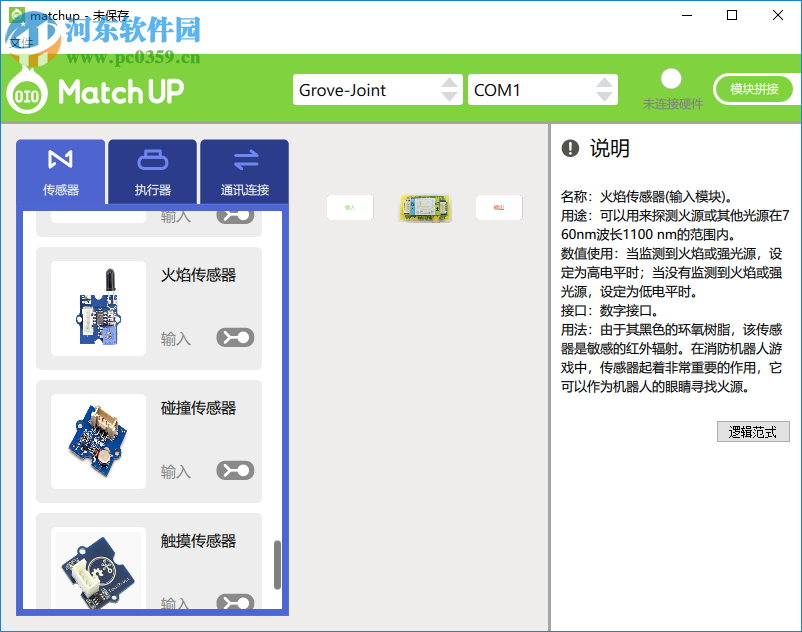This screenshot has width=802, height=632.
Task: Click the 输出 block on the canvas
Action: tap(498, 208)
